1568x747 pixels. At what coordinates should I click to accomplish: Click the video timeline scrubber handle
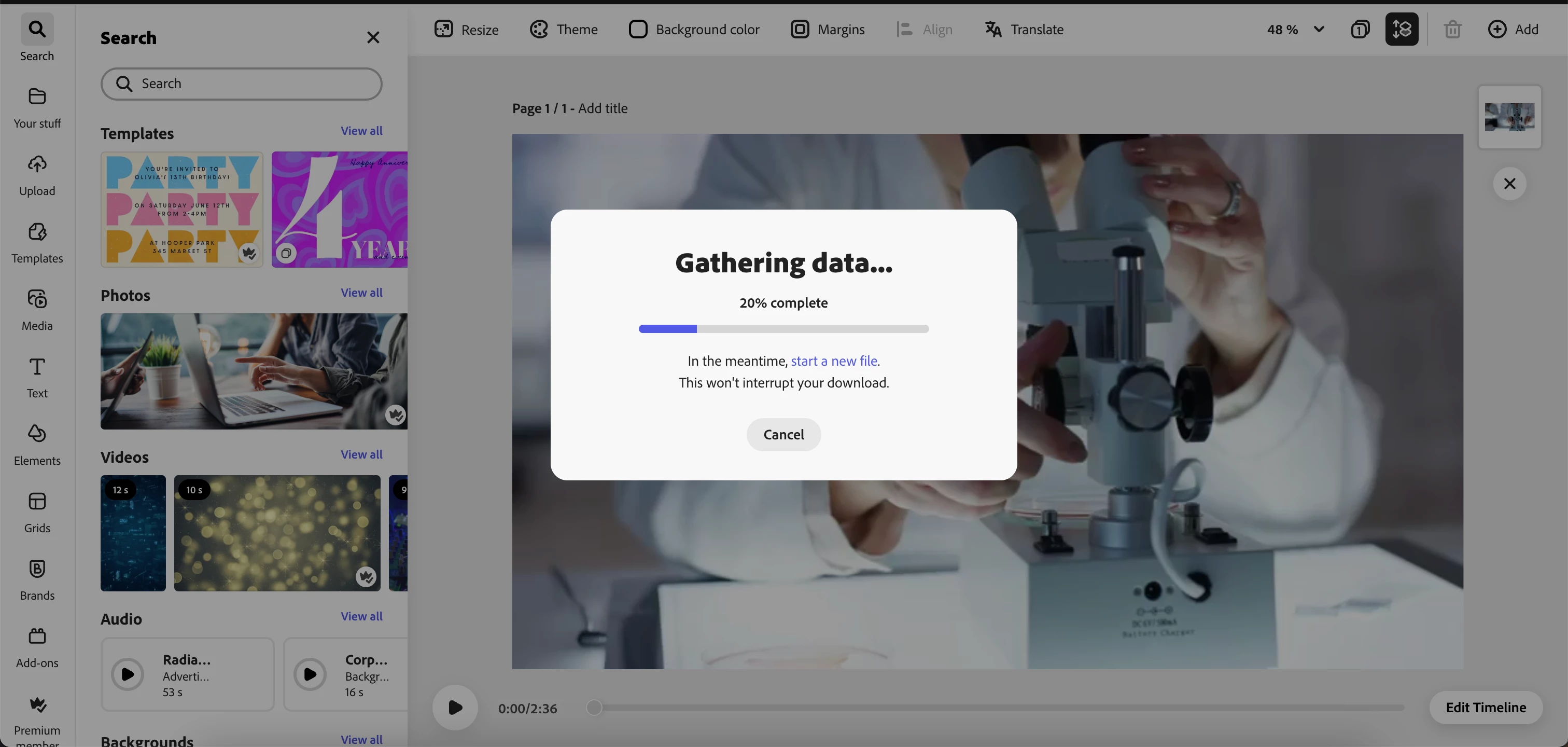594,708
